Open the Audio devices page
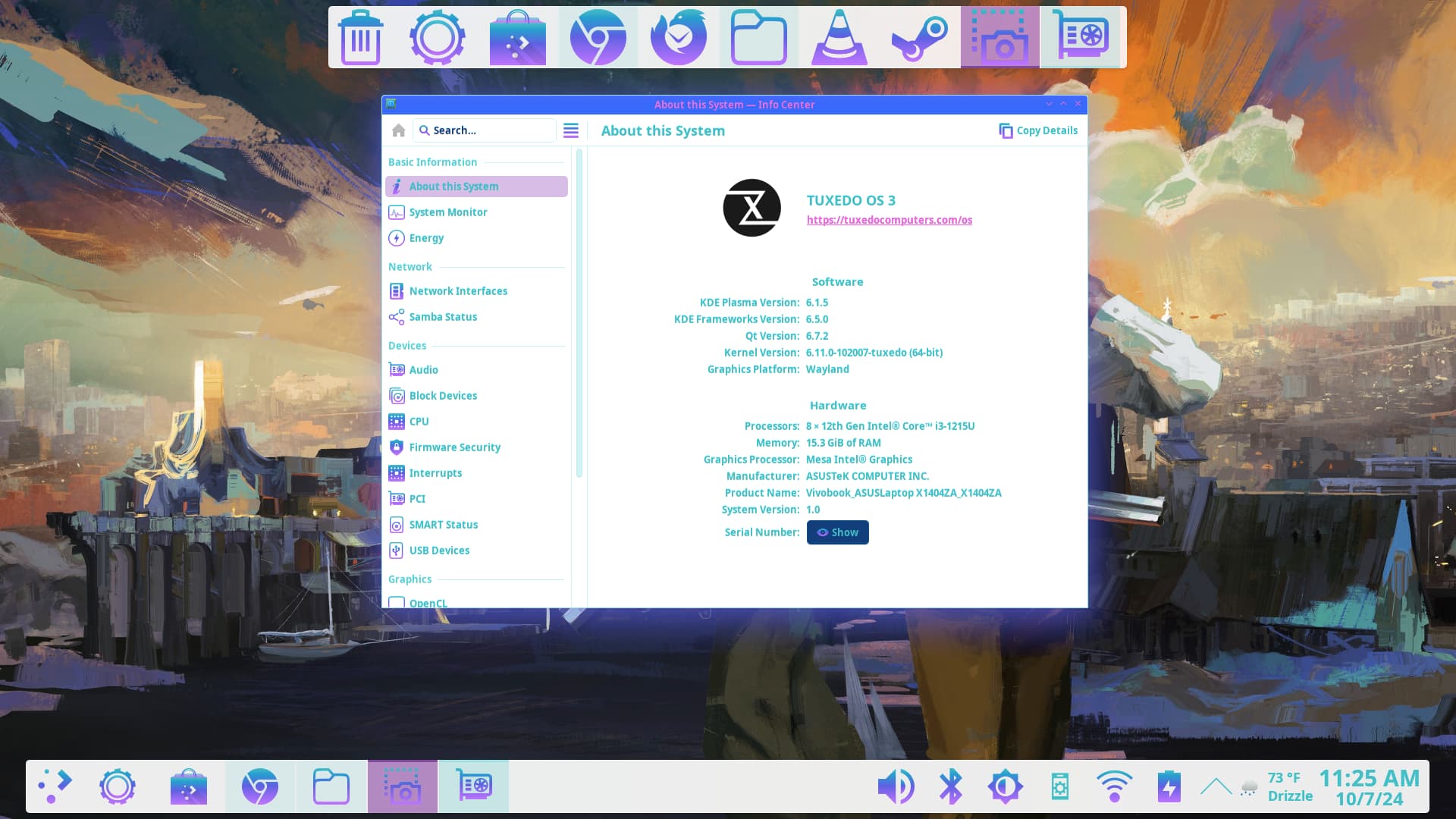1456x819 pixels. click(x=476, y=370)
